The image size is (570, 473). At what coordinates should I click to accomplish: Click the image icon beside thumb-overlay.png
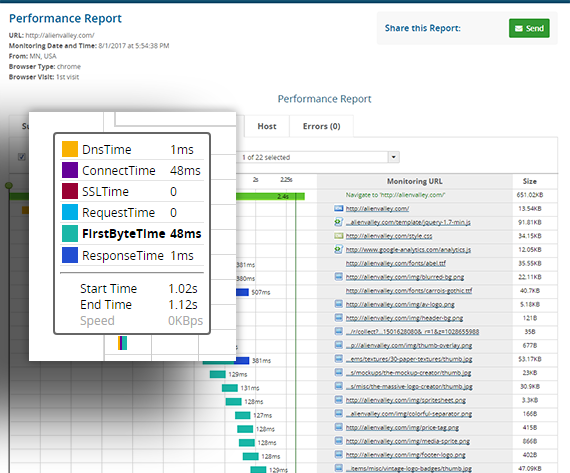(x=338, y=345)
